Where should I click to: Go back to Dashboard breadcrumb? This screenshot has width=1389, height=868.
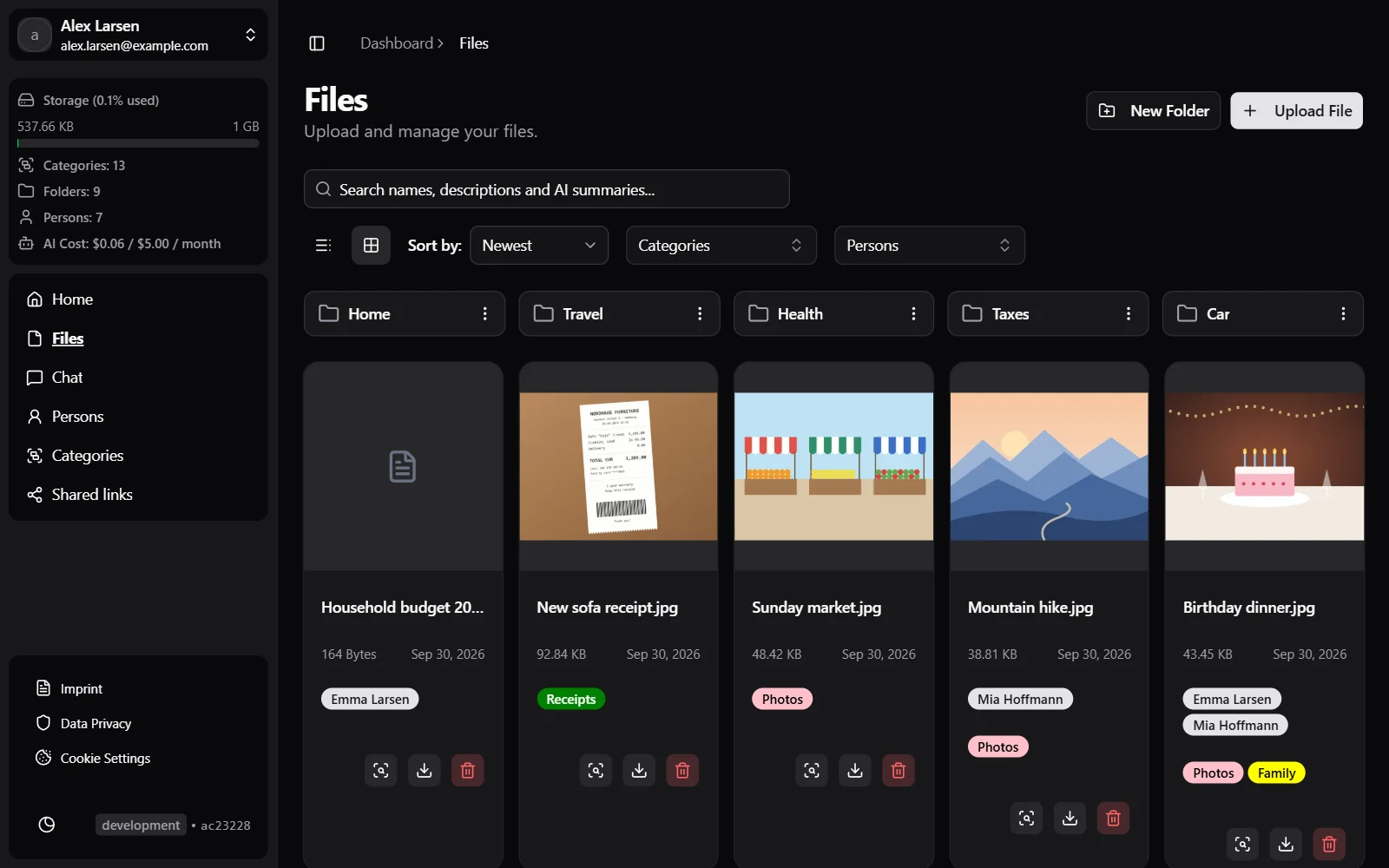(397, 43)
